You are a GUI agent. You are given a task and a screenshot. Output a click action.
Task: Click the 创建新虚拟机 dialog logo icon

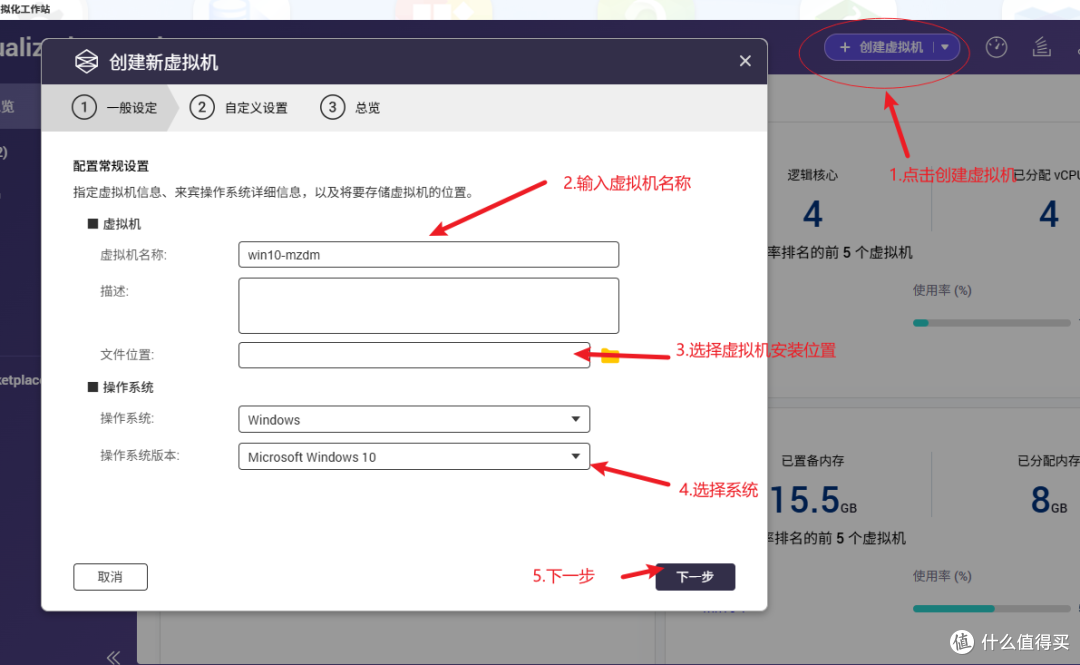(x=86, y=61)
